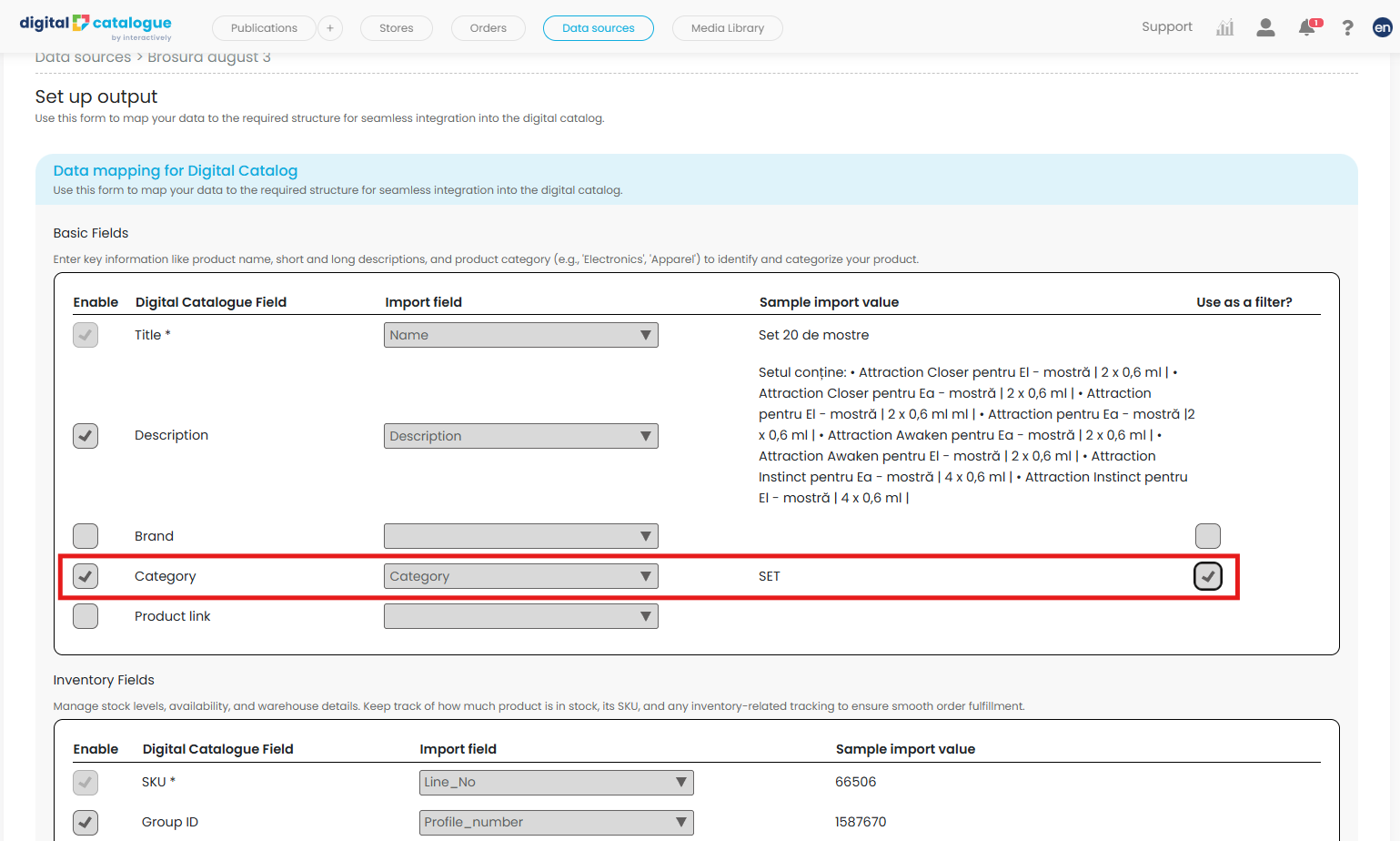Open the user account profile icon
The width and height of the screenshot is (1400, 841).
1264,27
